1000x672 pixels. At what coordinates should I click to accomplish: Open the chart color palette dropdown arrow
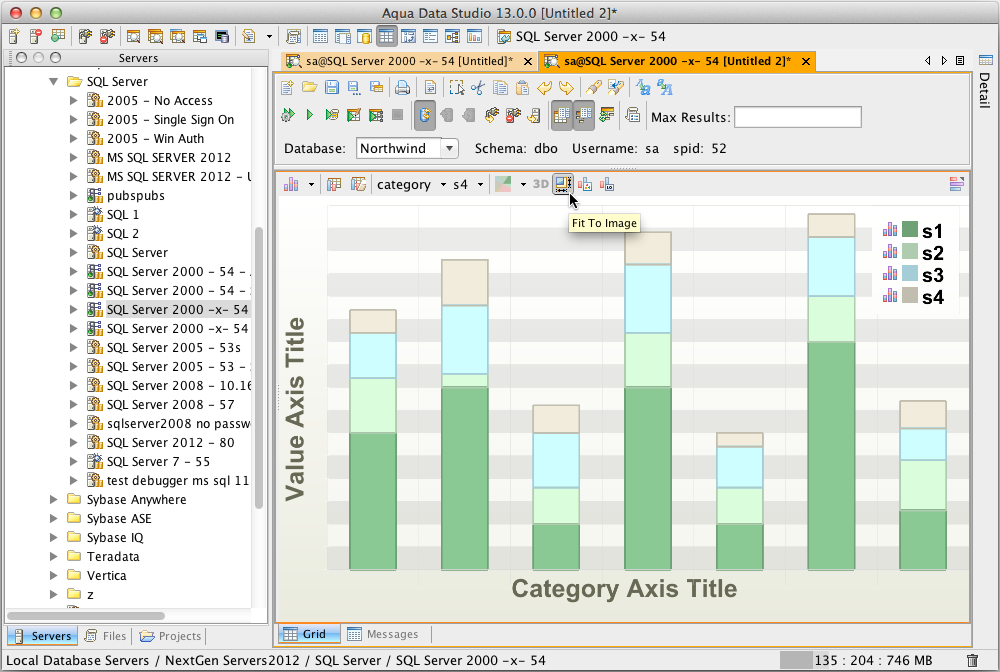tap(523, 185)
